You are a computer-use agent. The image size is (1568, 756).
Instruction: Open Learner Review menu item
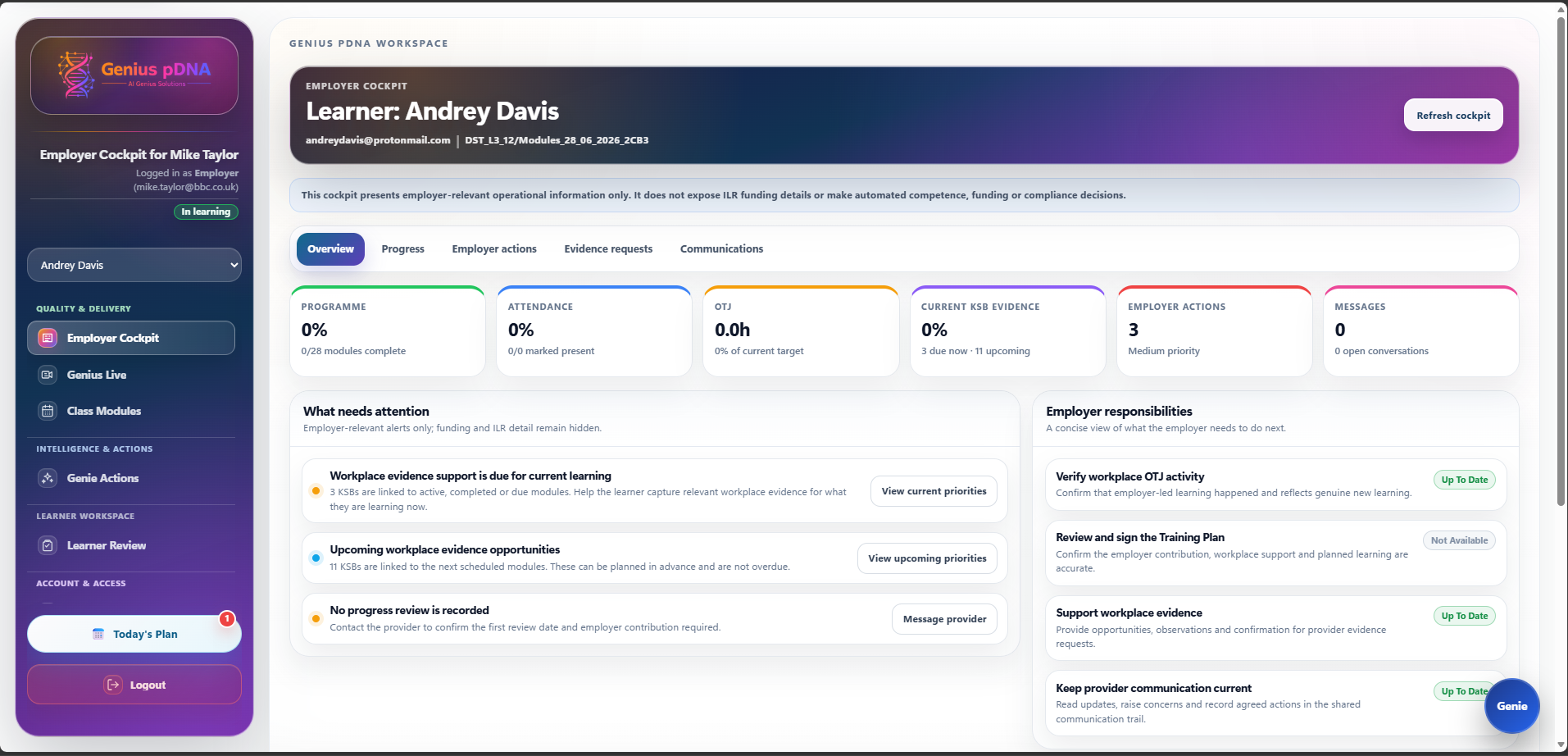(131, 545)
